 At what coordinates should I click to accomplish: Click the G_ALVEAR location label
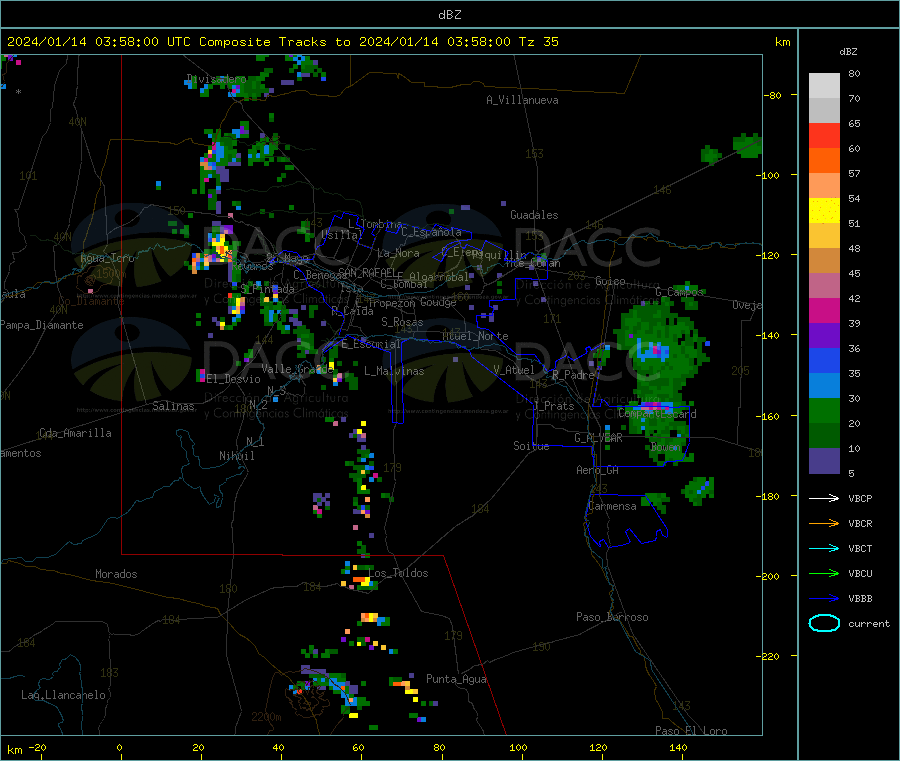tap(599, 438)
